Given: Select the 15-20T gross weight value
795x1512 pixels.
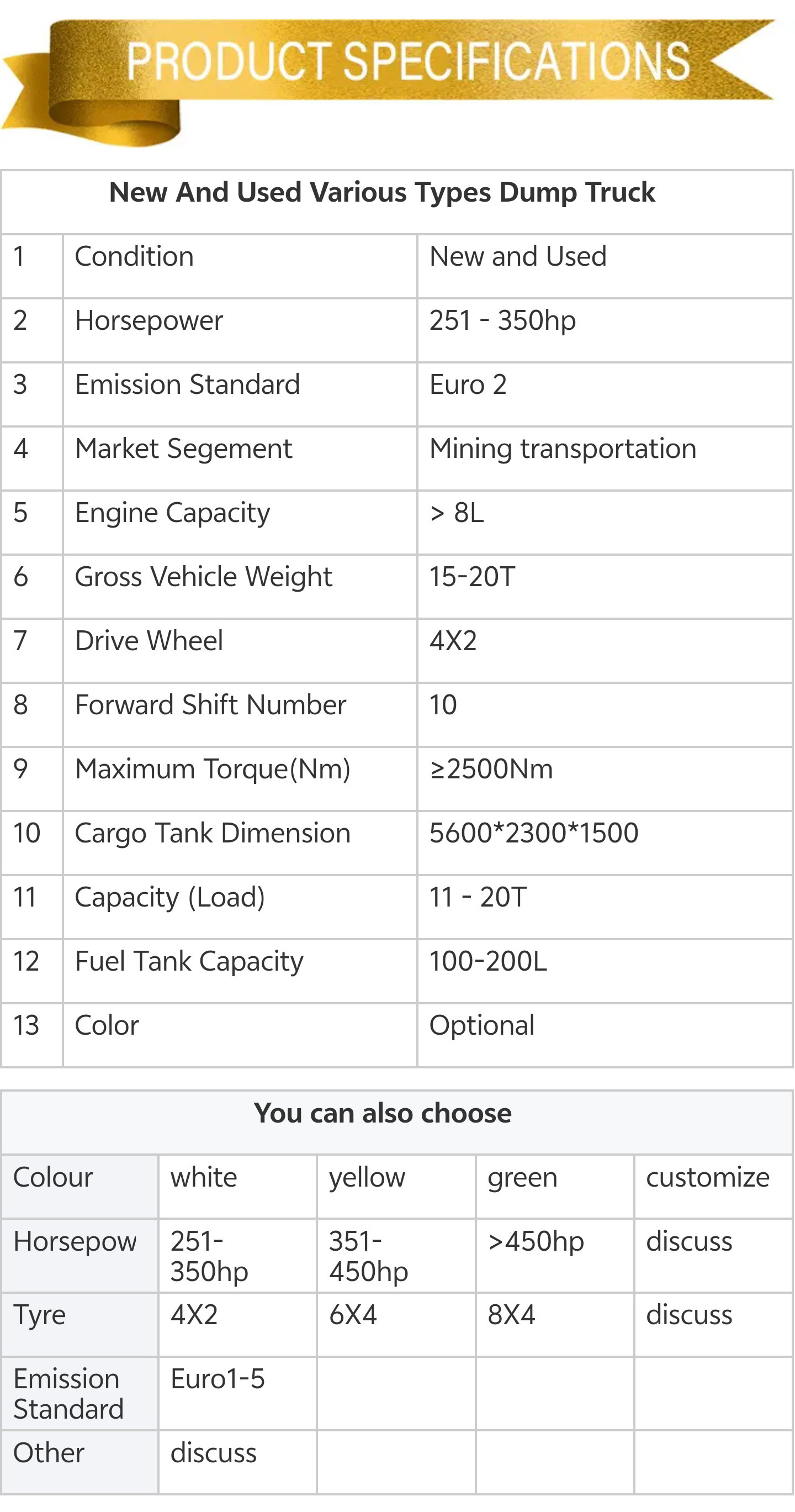Looking at the screenshot, I should click(x=472, y=576).
